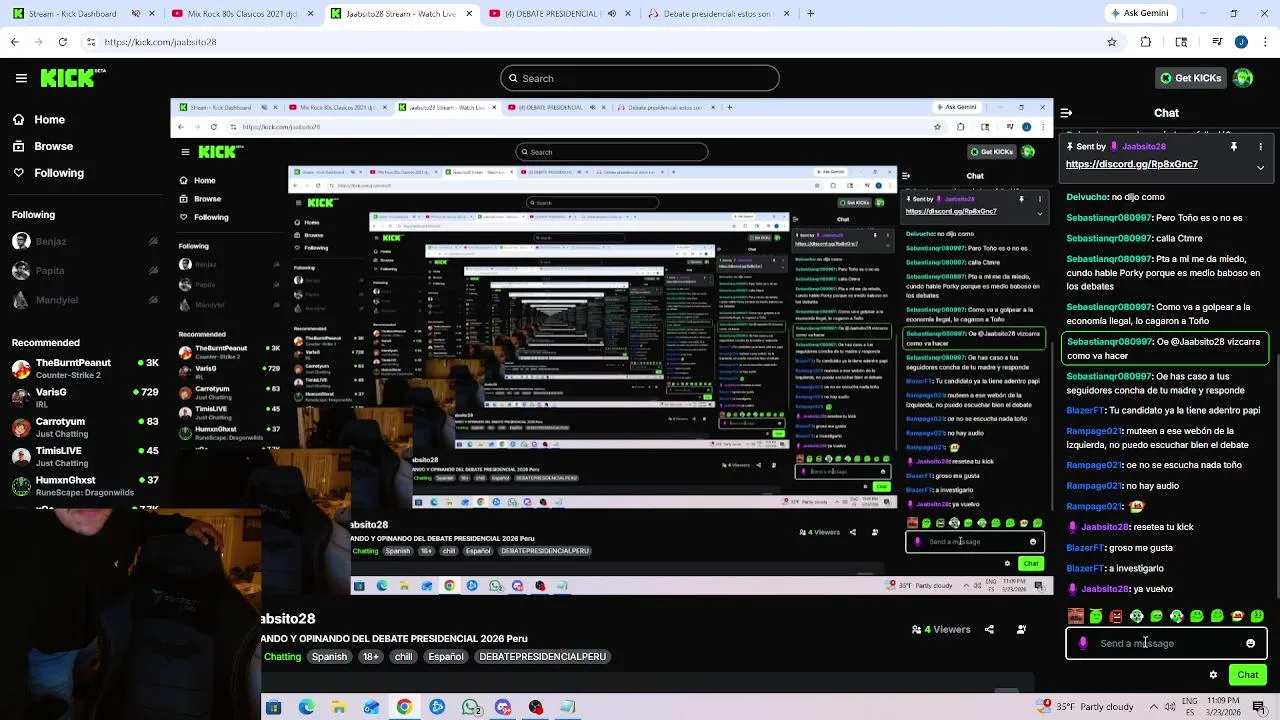Open WhatsApp from taskbar
This screenshot has height=720, width=1280.
click(470, 707)
